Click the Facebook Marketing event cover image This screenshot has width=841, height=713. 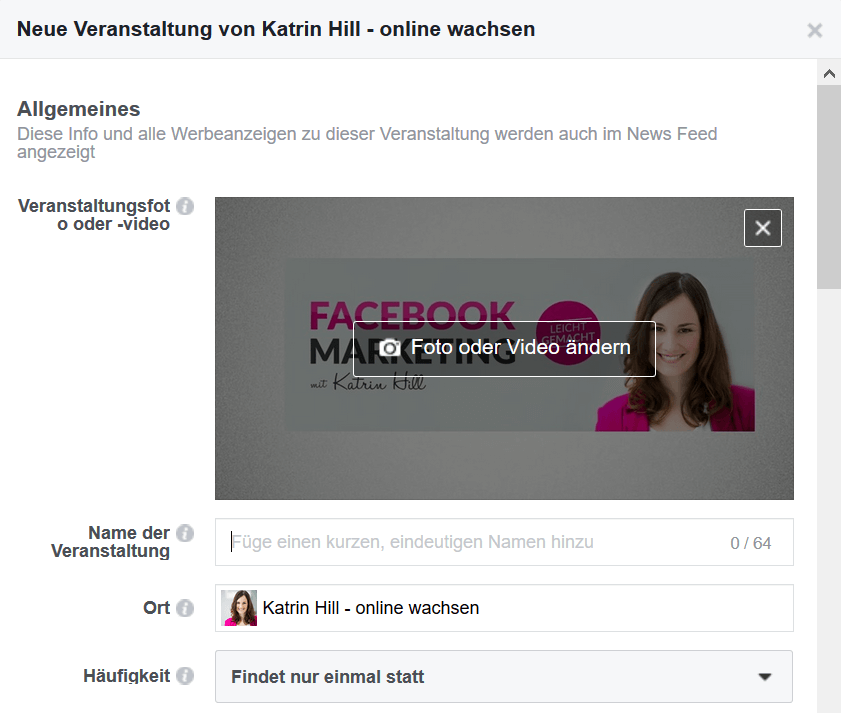(504, 348)
